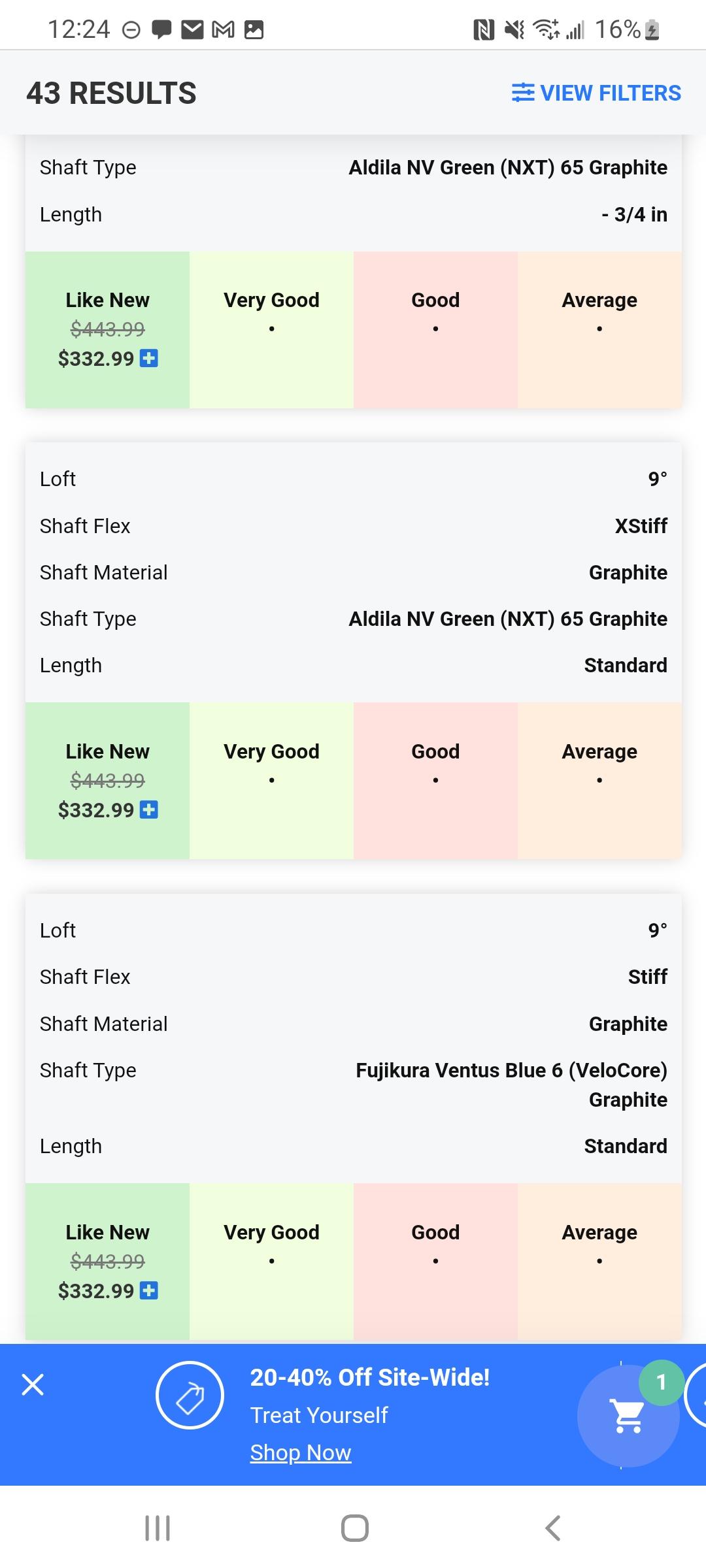Follow the Shop Now link
The image size is (706, 1568).
coord(301,1452)
